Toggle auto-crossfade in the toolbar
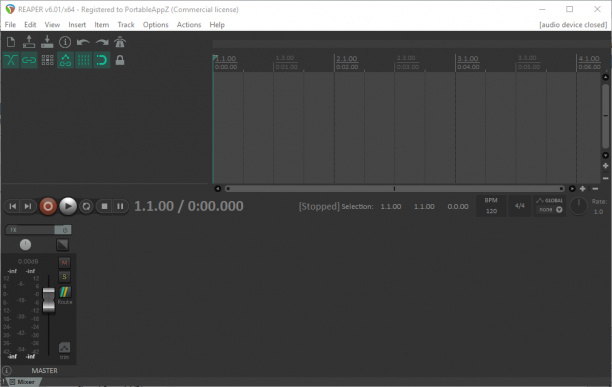Image resolution: width=612 pixels, height=387 pixels. click(11, 60)
